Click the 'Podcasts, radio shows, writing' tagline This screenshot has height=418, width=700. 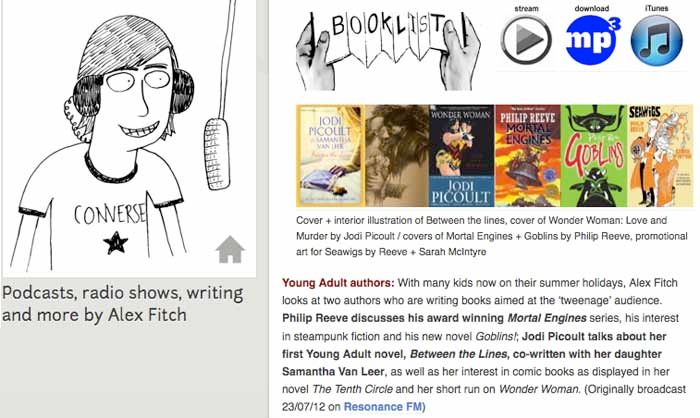(x=122, y=293)
